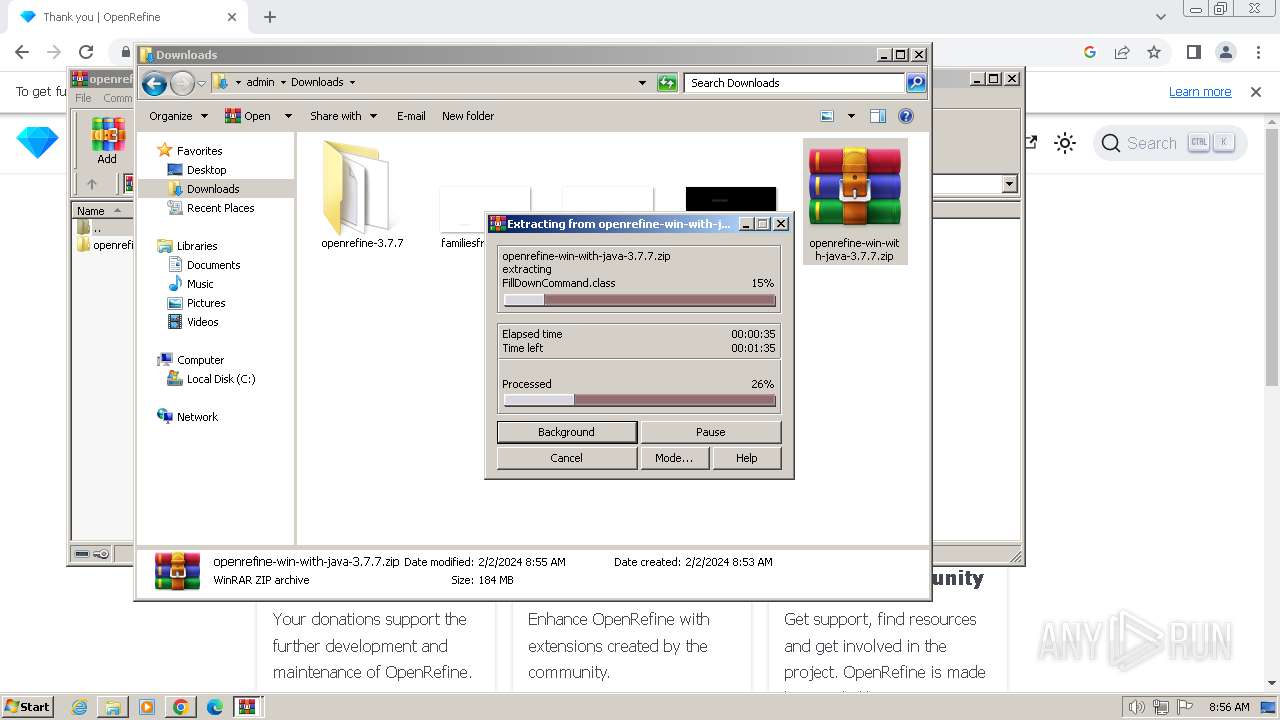This screenshot has width=1280, height=720.
Task: Expand the Open button dropdown arrow
Action: [288, 116]
